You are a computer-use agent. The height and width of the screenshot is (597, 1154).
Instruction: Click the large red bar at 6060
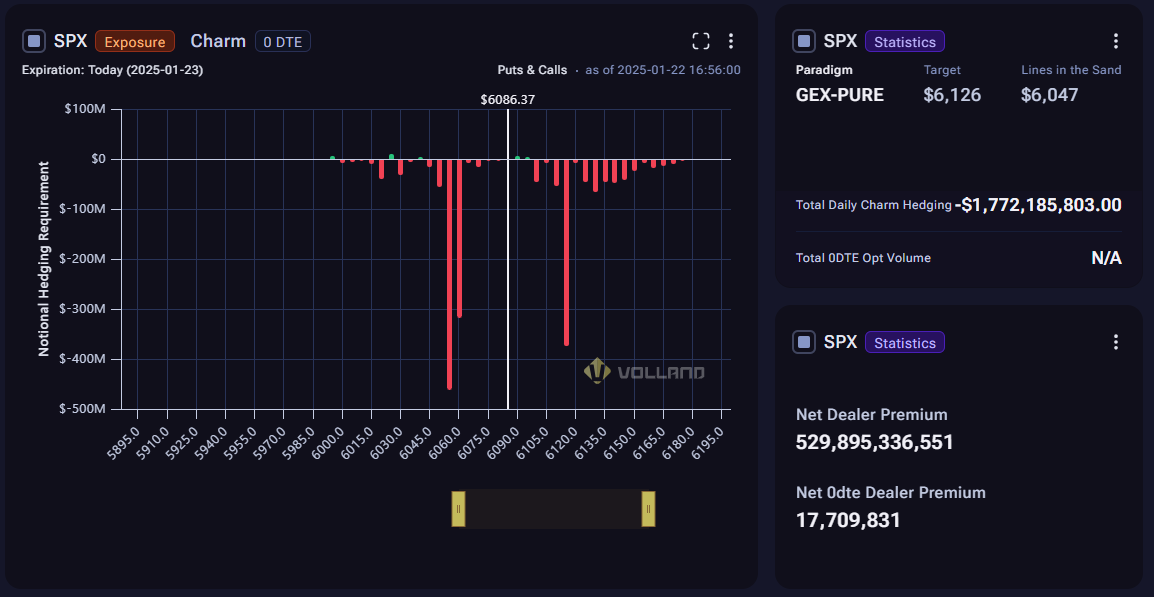459,238
